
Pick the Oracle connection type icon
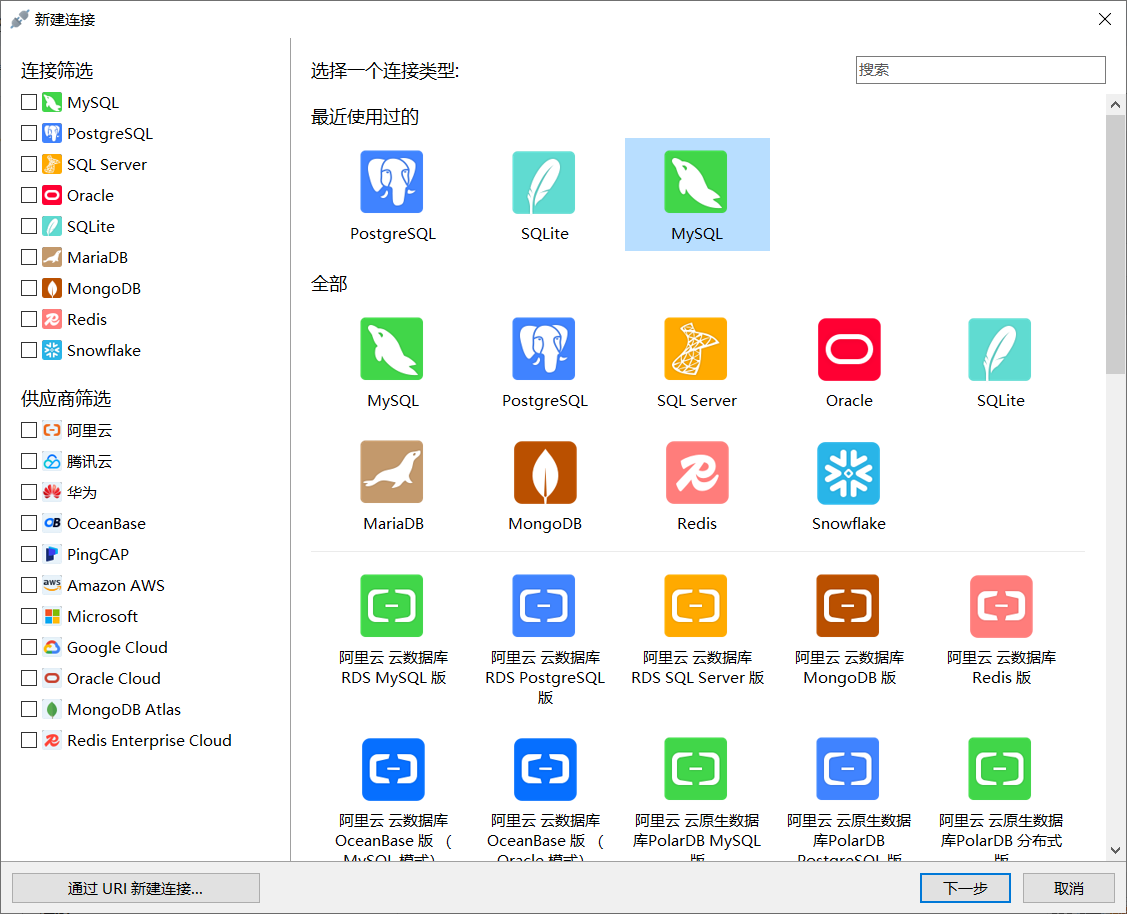[x=848, y=349]
